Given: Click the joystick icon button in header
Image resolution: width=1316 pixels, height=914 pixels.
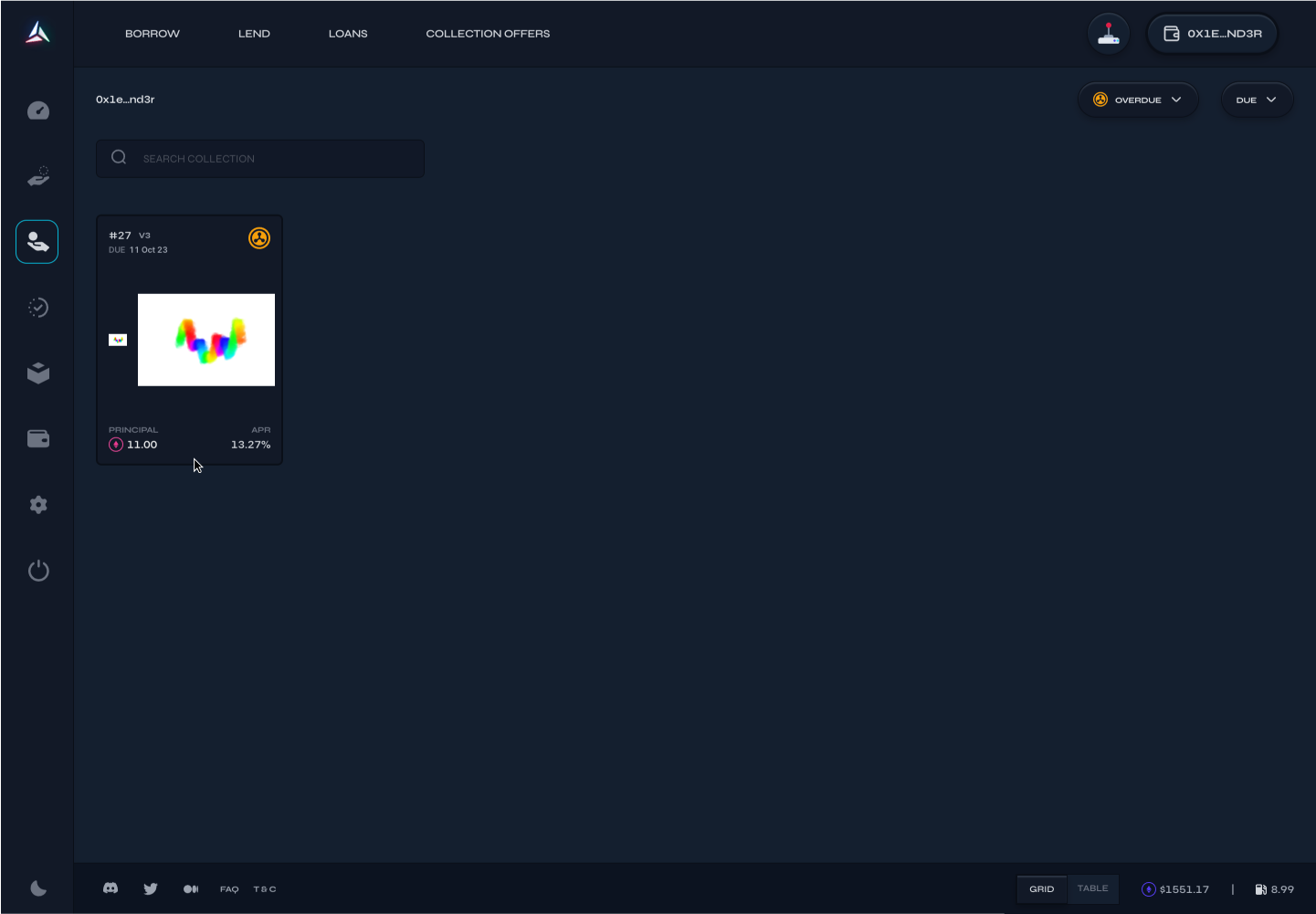Looking at the screenshot, I should [1109, 34].
